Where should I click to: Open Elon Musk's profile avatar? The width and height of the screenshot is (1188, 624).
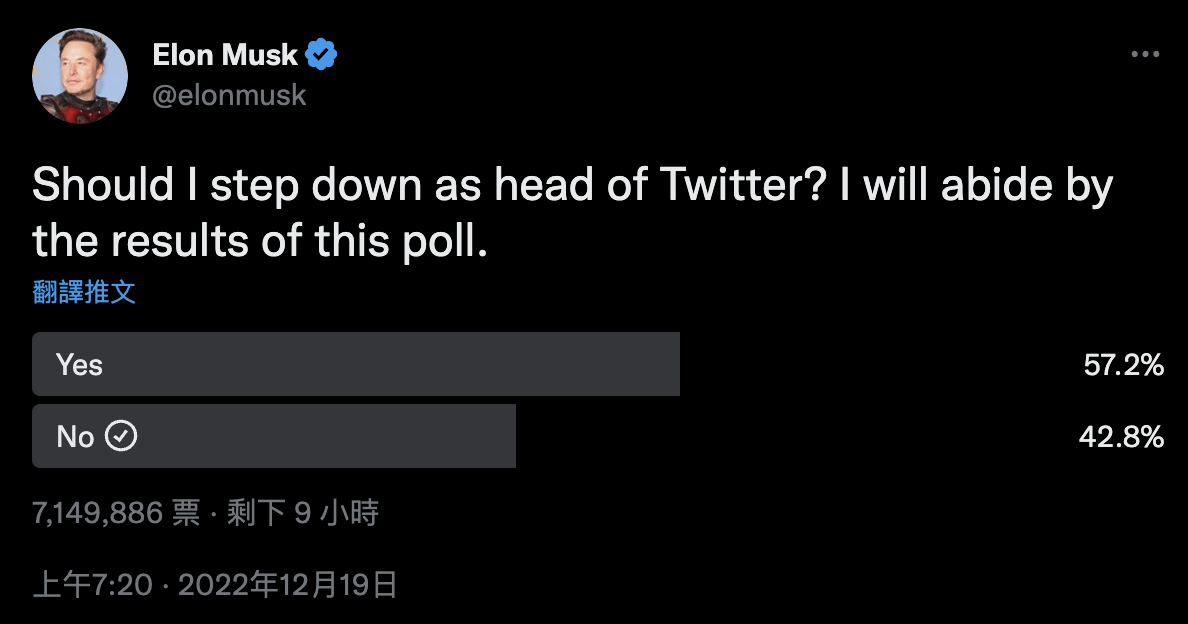pyautogui.click(x=80, y=76)
